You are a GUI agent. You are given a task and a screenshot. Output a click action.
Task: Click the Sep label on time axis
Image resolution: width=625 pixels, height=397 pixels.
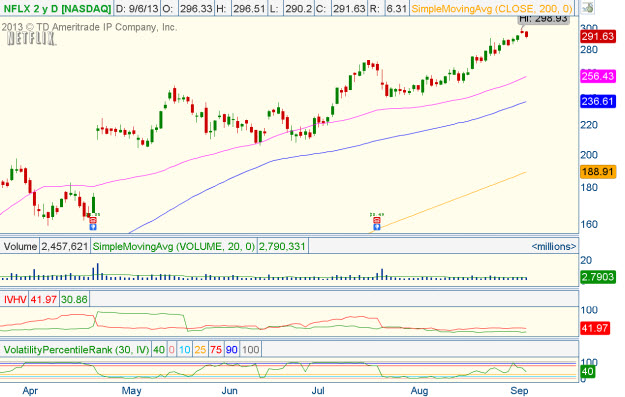(x=519, y=390)
